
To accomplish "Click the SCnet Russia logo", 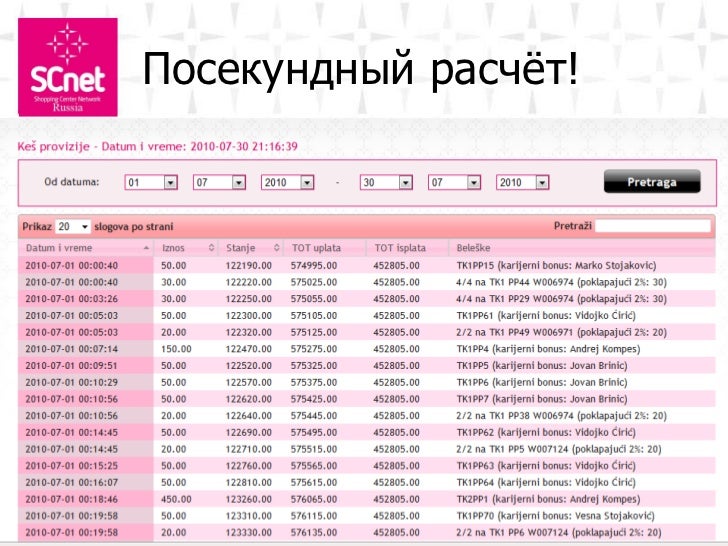I will tap(68, 67).
